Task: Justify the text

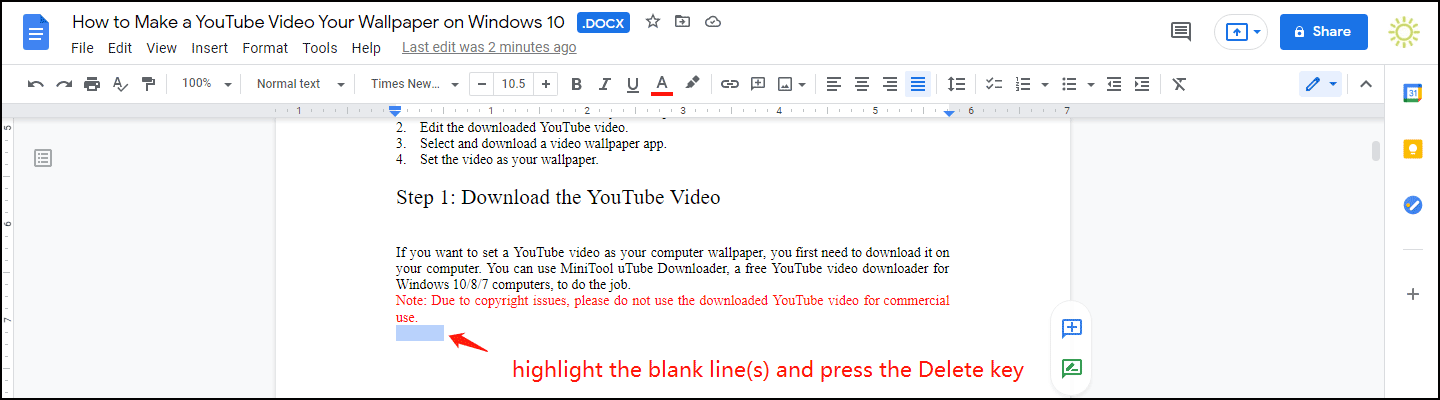Action: 918,84
